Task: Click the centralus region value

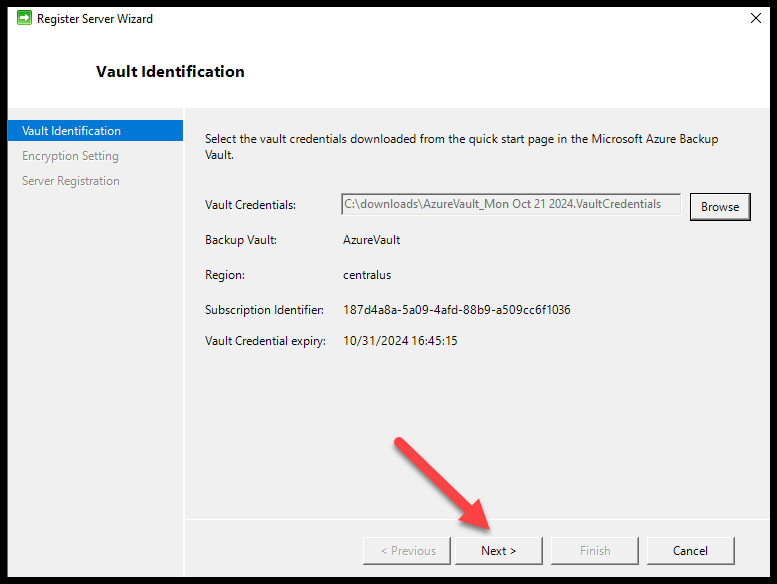Action: tap(367, 275)
